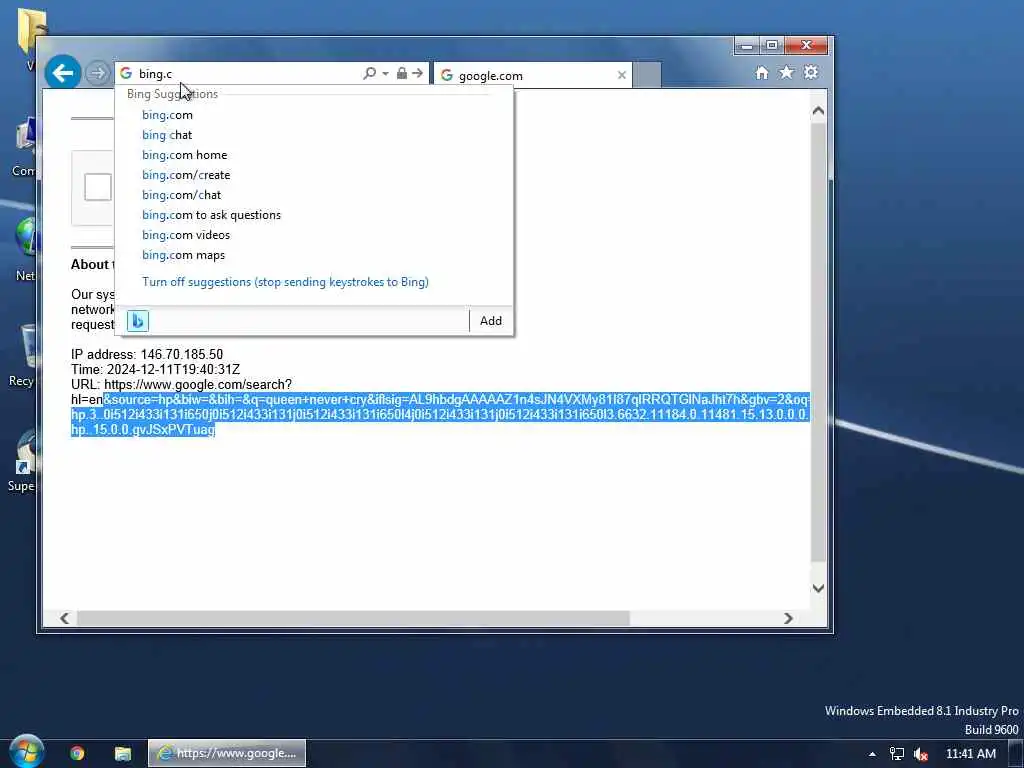Select the Computer desktop icon
Viewport: 1024px width, 768px height.
pos(24,148)
